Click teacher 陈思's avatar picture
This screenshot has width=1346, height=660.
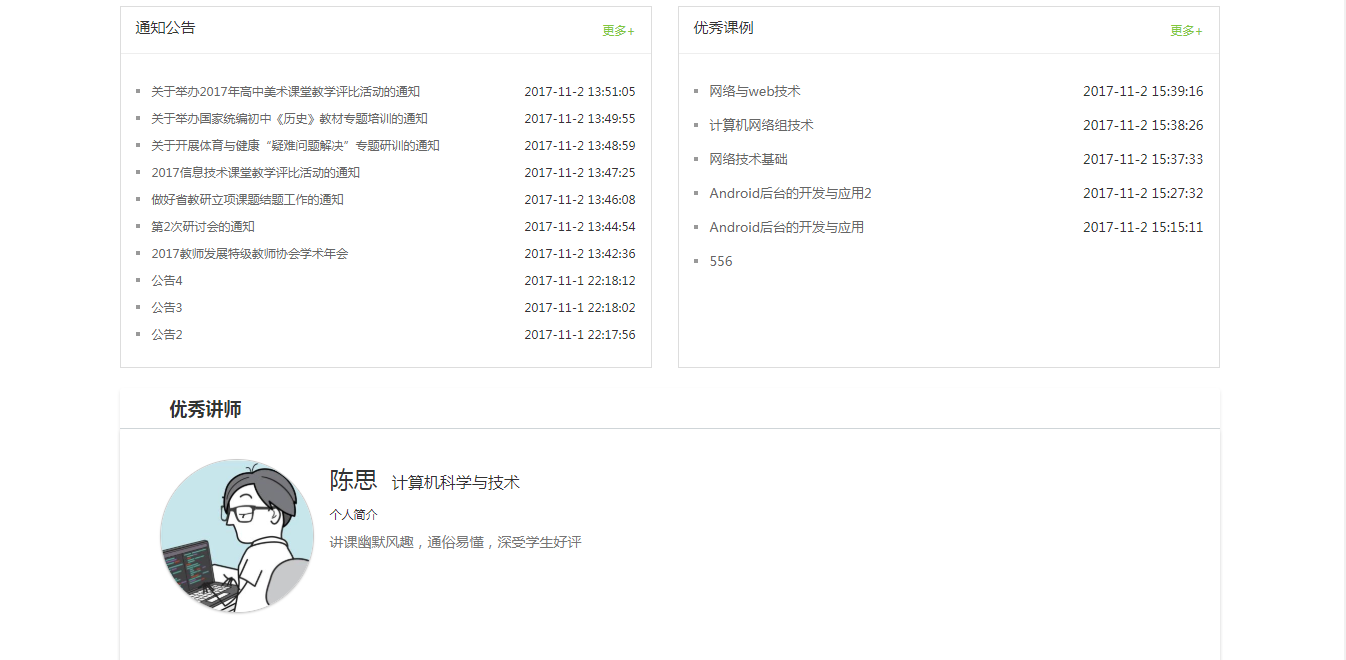(237, 536)
